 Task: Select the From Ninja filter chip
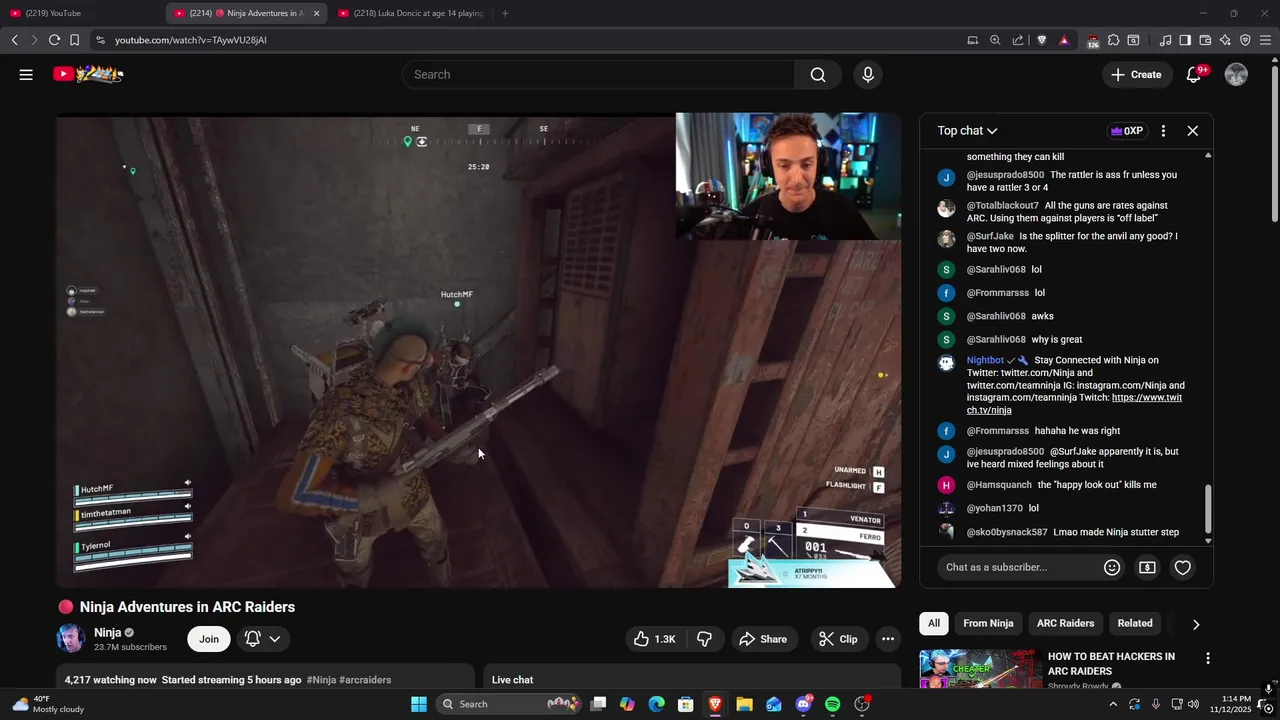[988, 623]
